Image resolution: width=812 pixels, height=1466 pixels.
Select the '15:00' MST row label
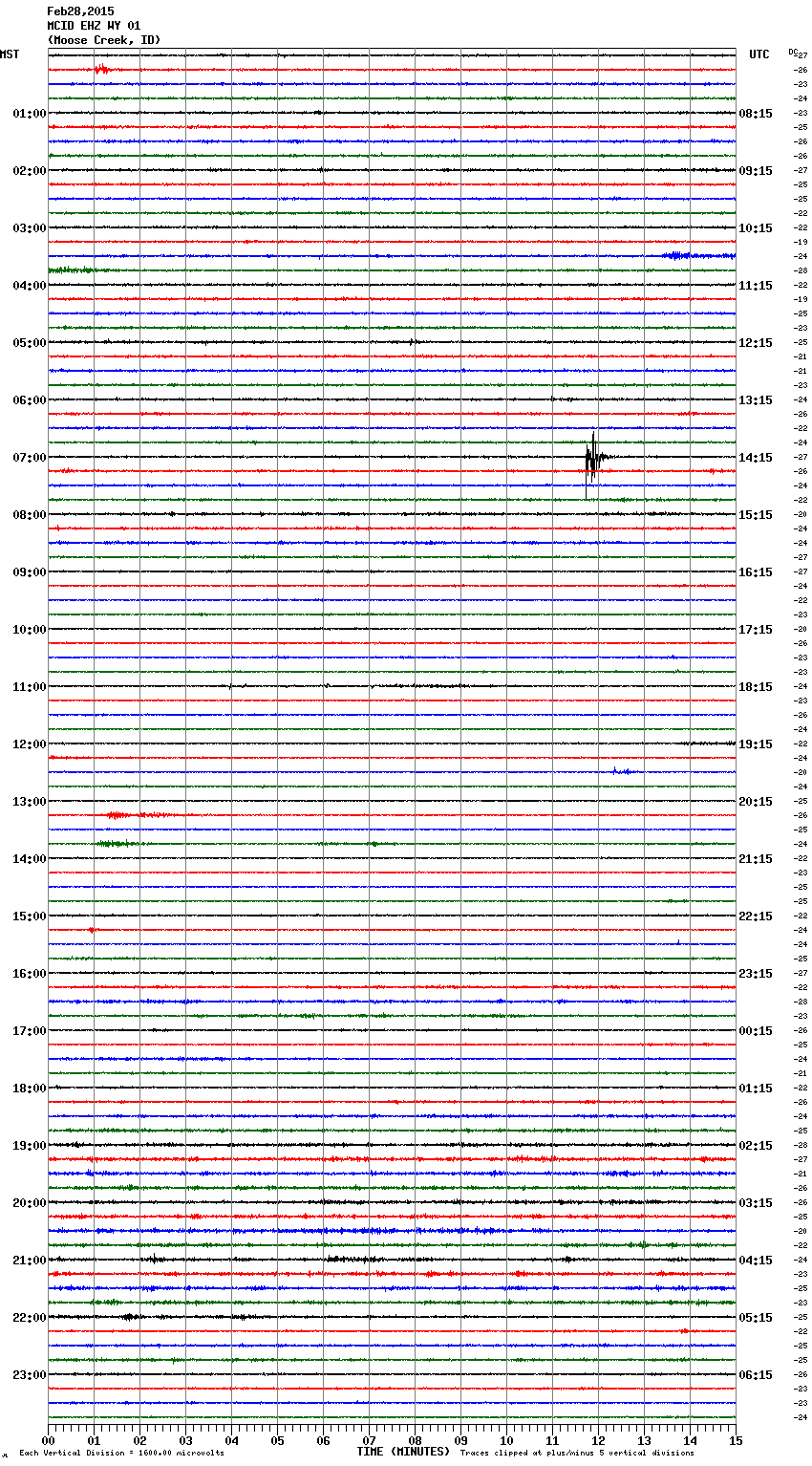pyautogui.click(x=30, y=916)
